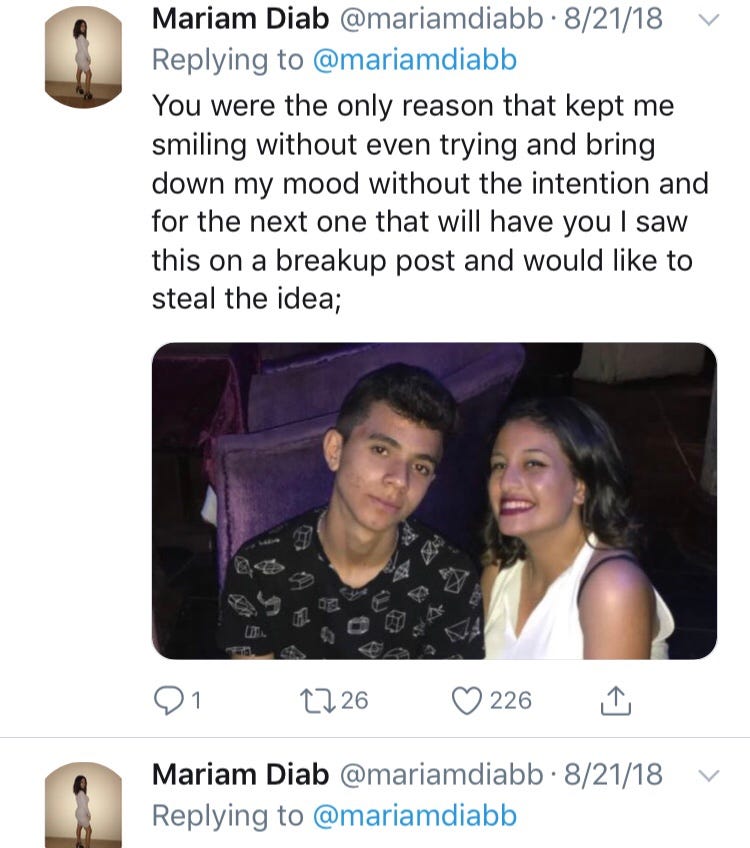
Task: Open the blue @mariamdiabb reply mention in the top tweet
Action: tap(415, 60)
